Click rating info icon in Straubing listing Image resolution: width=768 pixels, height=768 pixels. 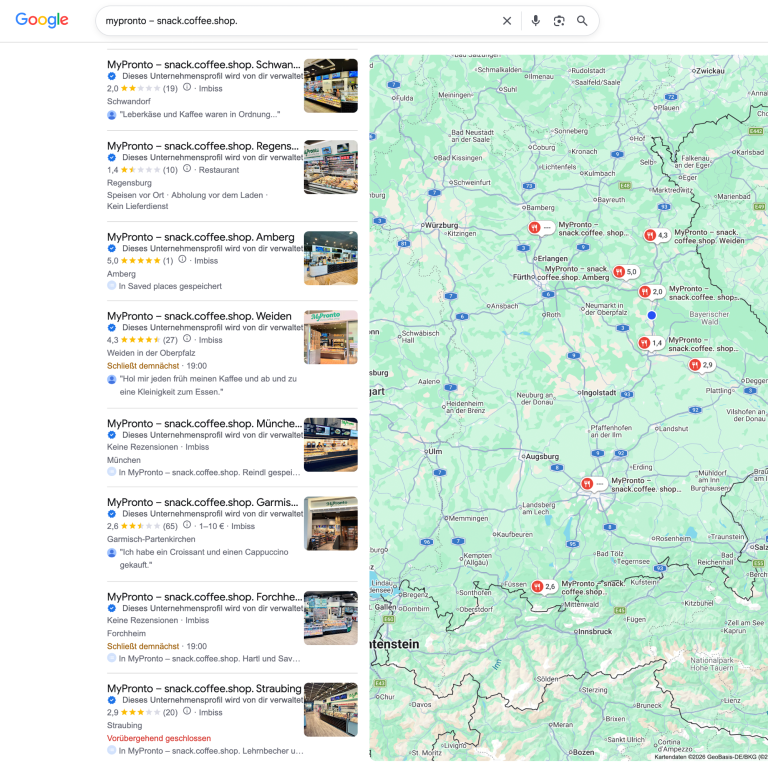187,711
